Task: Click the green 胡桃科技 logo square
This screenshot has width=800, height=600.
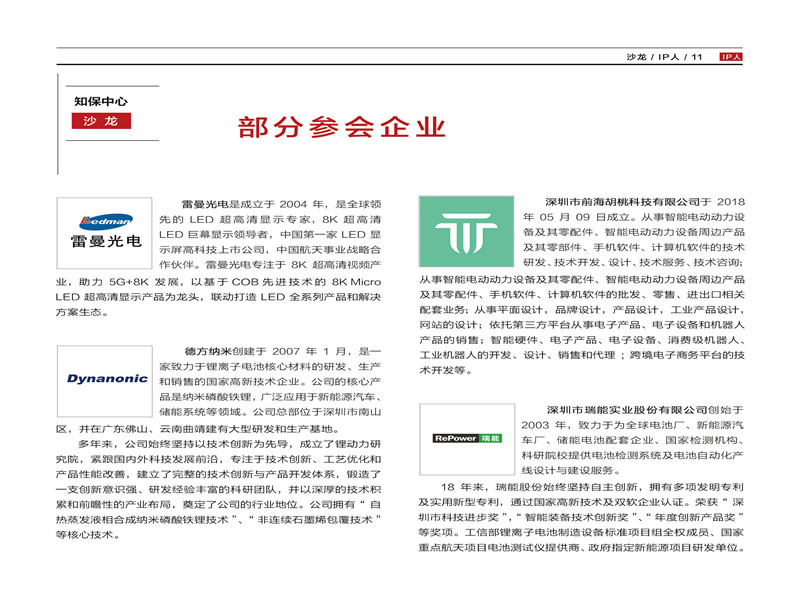Action: tap(466, 231)
